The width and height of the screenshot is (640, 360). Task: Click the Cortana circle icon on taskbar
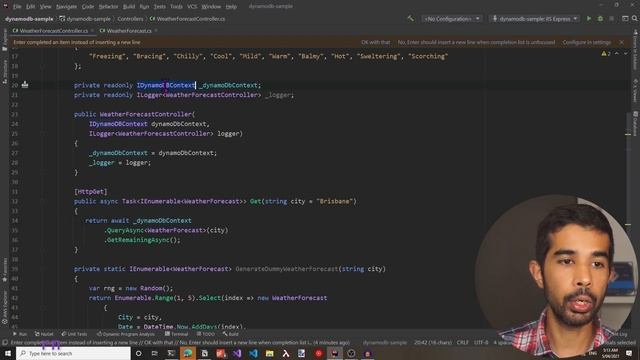point(138,353)
